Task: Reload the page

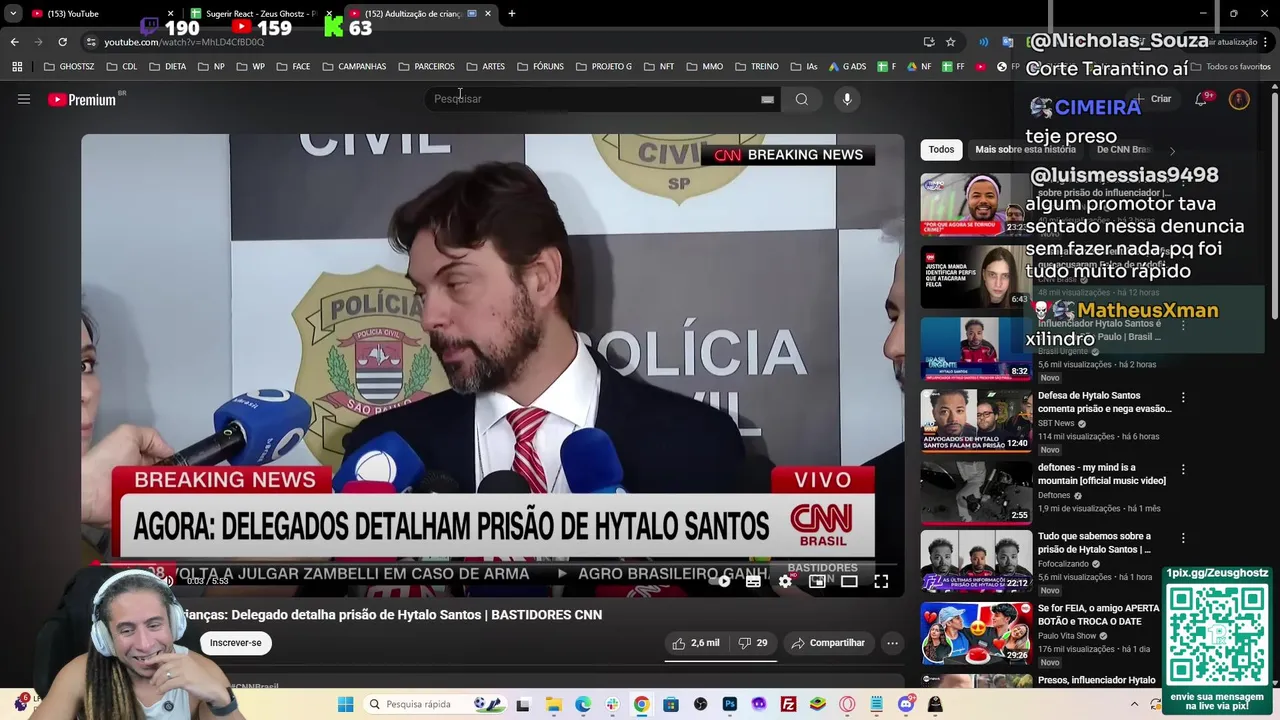Action: (62, 42)
